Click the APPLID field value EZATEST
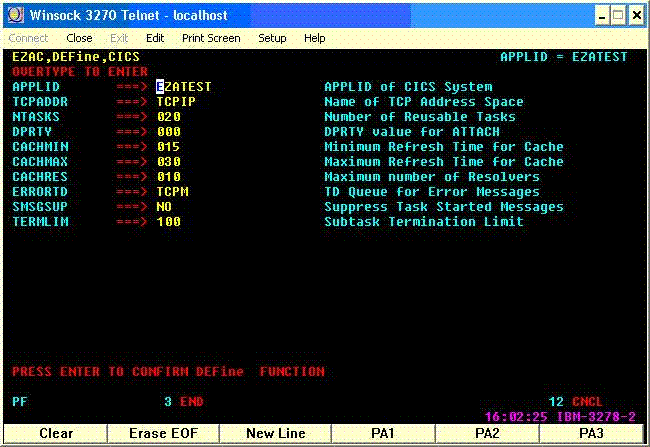Image resolution: width=650 pixels, height=447 pixels. click(184, 87)
